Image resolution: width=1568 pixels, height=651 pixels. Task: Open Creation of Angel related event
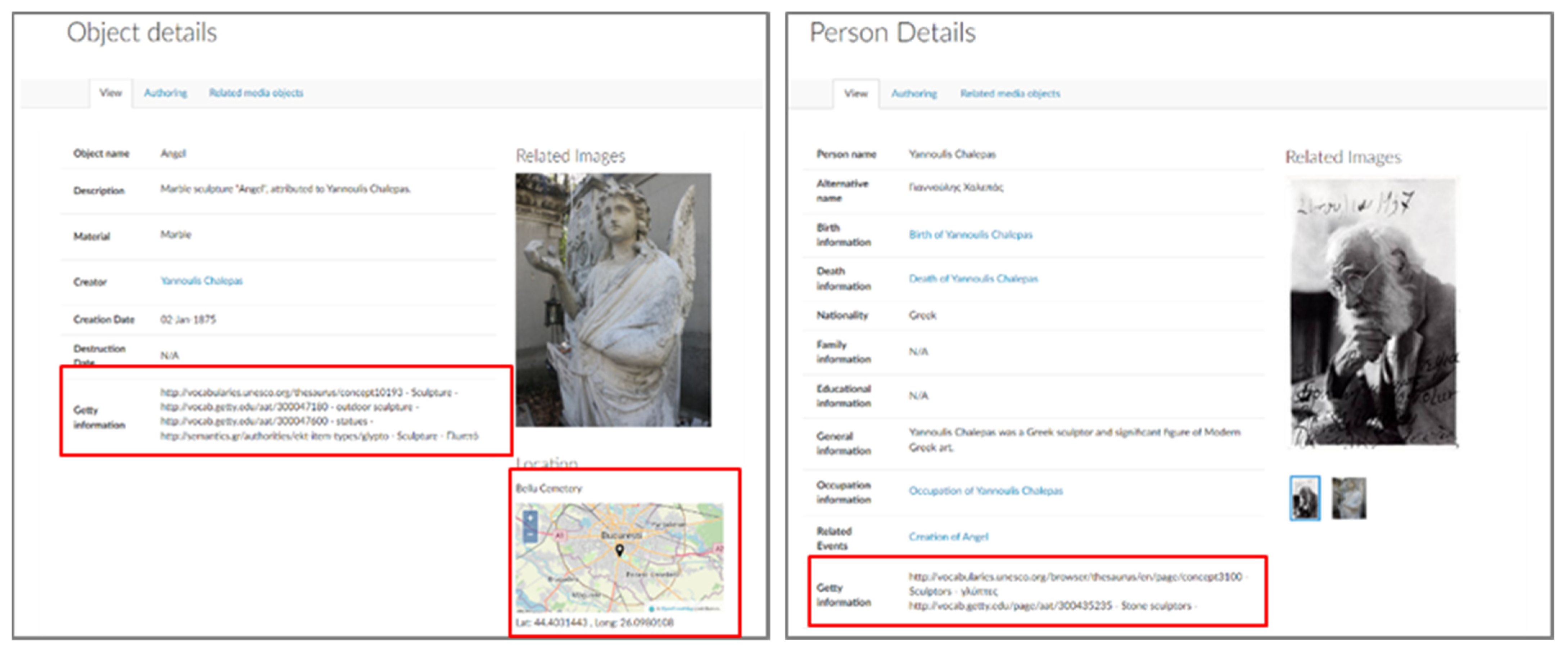click(948, 536)
